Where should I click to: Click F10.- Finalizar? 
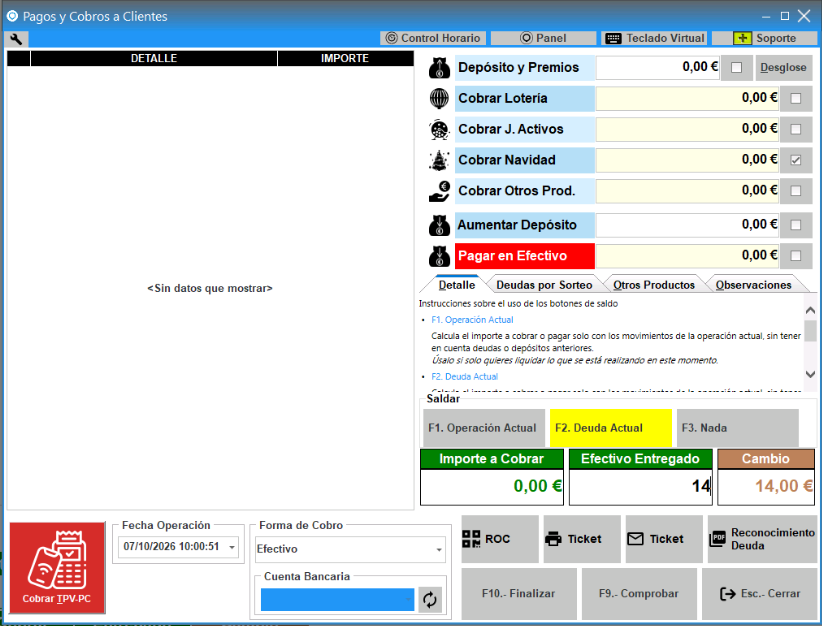click(518, 594)
